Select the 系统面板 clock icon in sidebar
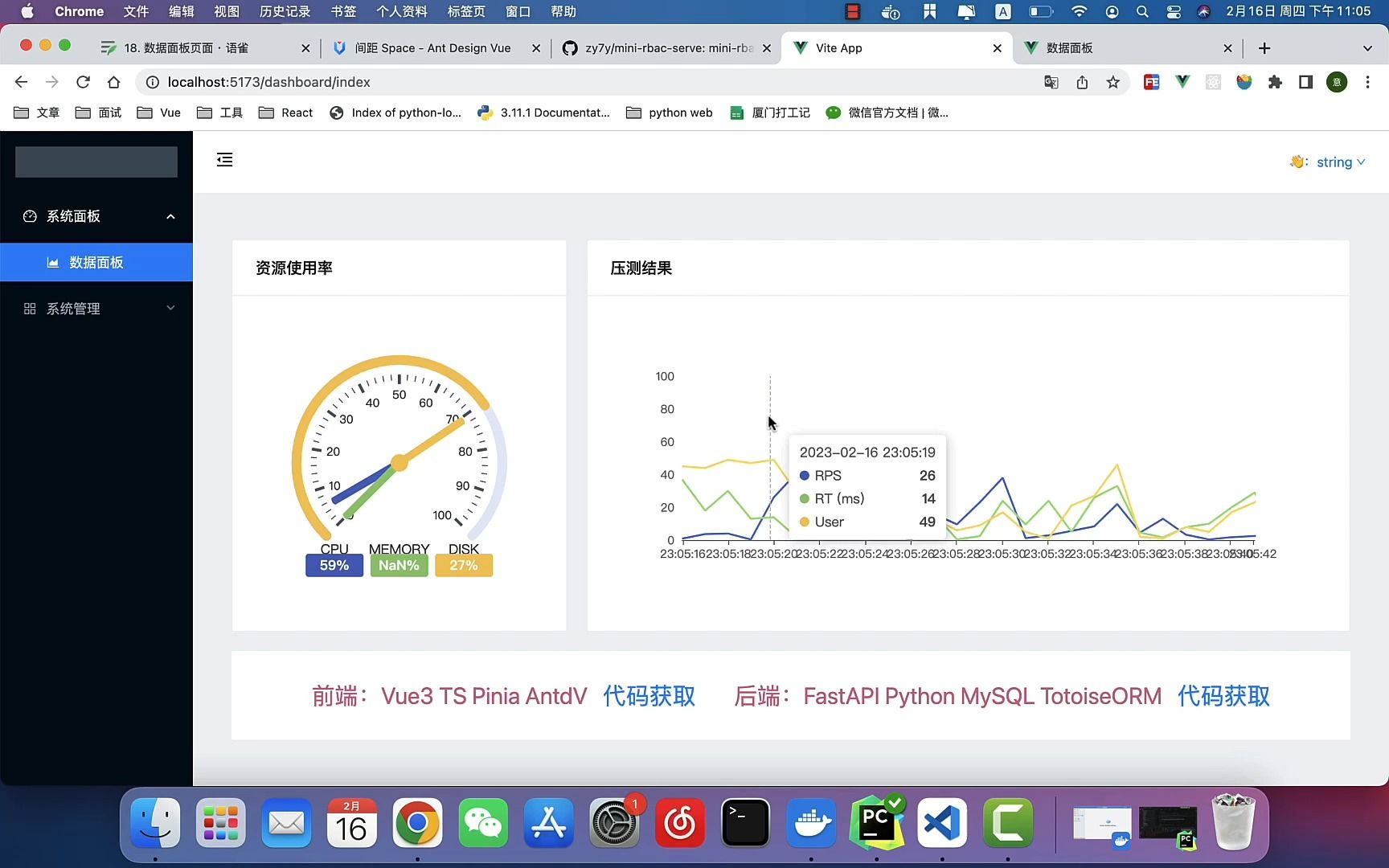The image size is (1389, 868). click(29, 215)
